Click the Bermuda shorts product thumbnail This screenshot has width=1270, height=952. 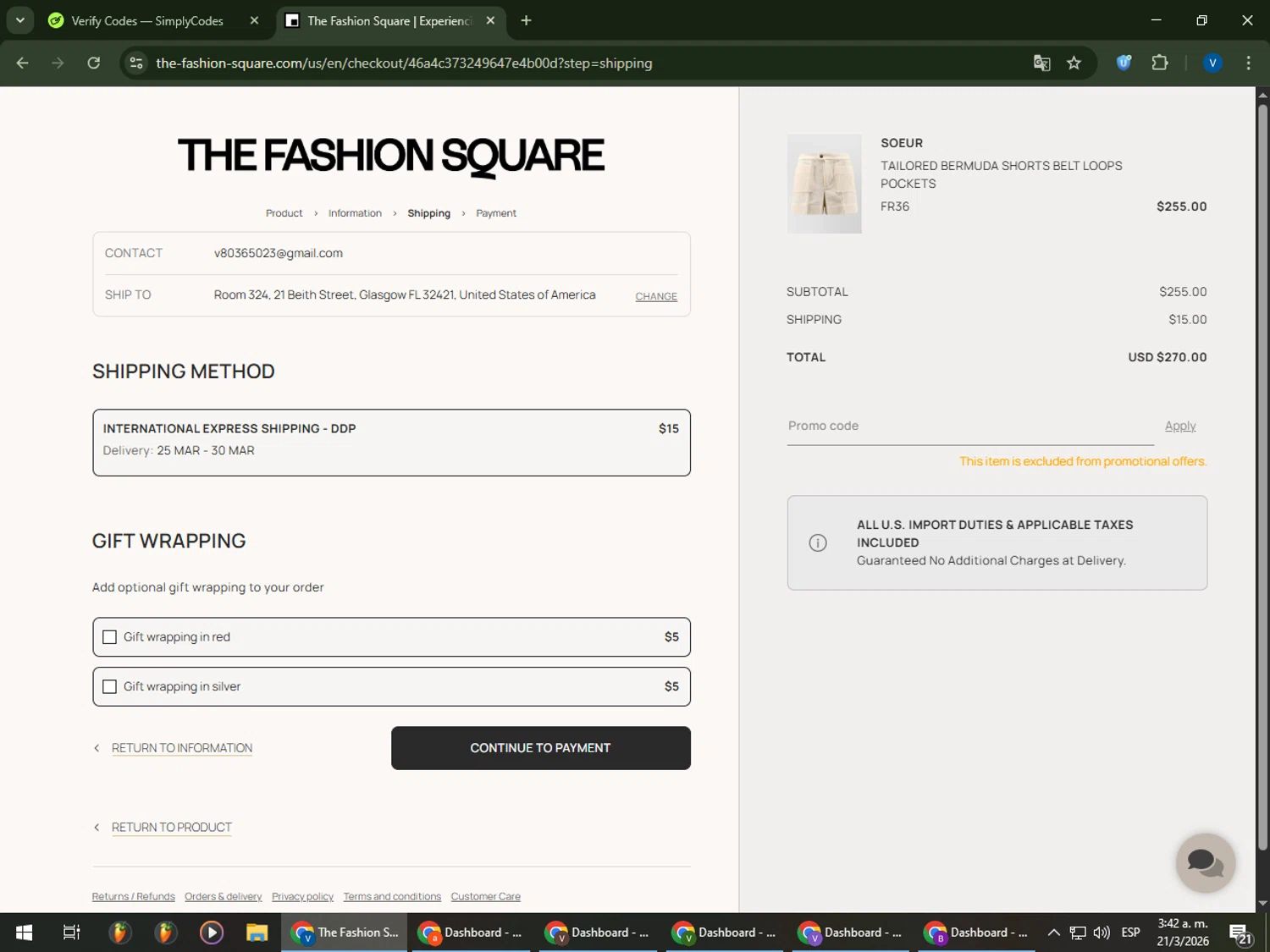824,184
